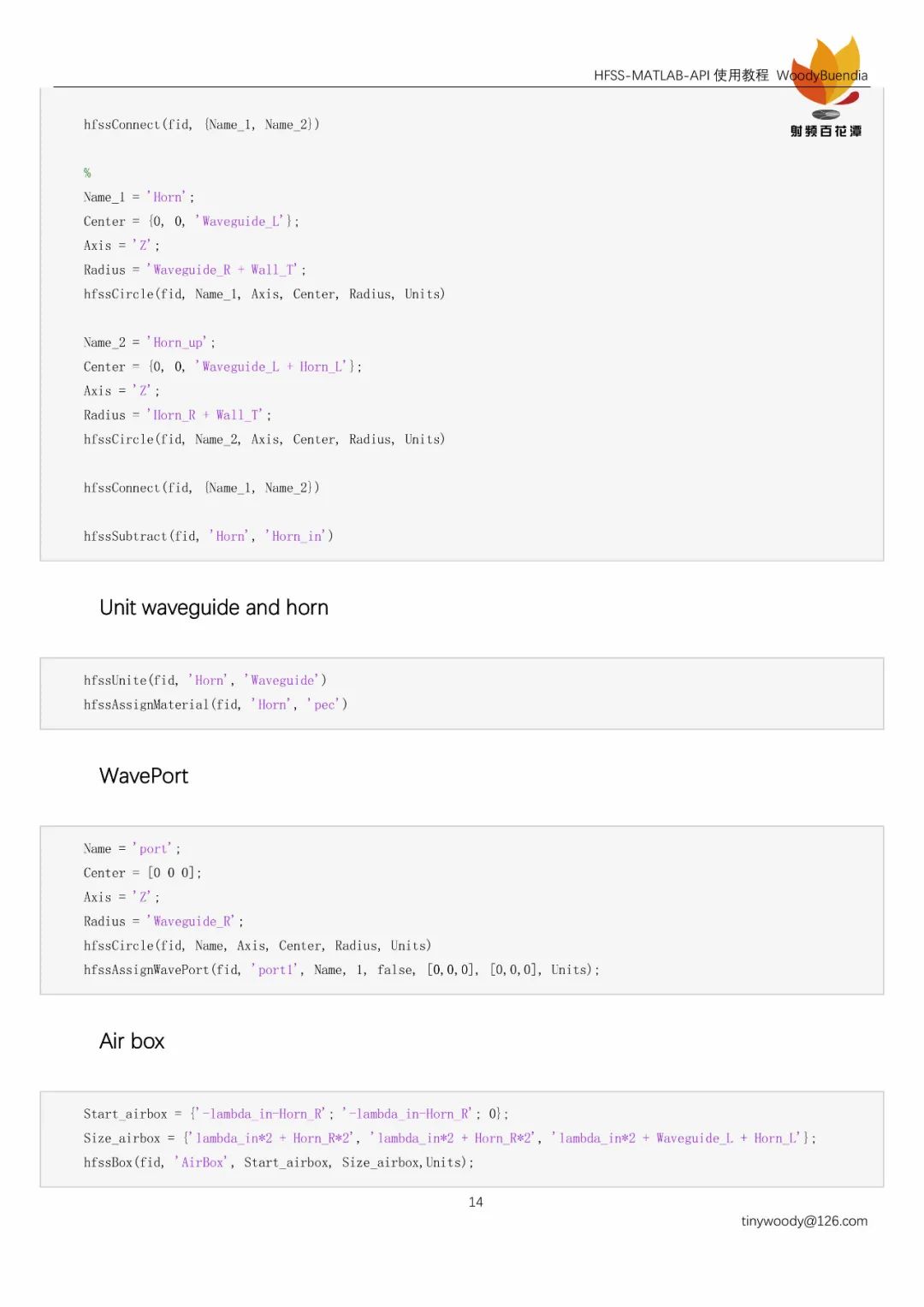The width and height of the screenshot is (924, 1307).
Task: Click the hfssAssignMaterial code line
Action: pyautogui.click(x=215, y=704)
